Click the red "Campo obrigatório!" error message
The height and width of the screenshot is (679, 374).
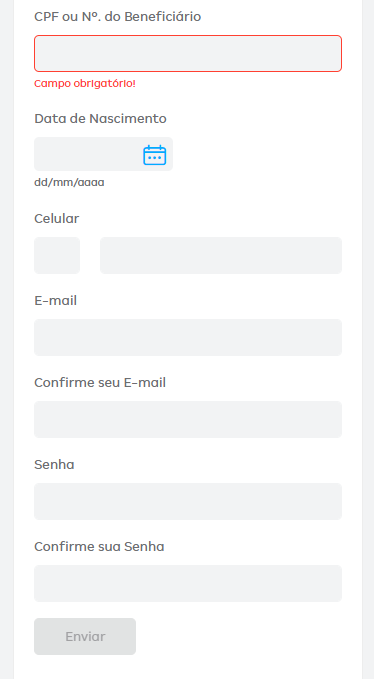pyautogui.click(x=85, y=84)
